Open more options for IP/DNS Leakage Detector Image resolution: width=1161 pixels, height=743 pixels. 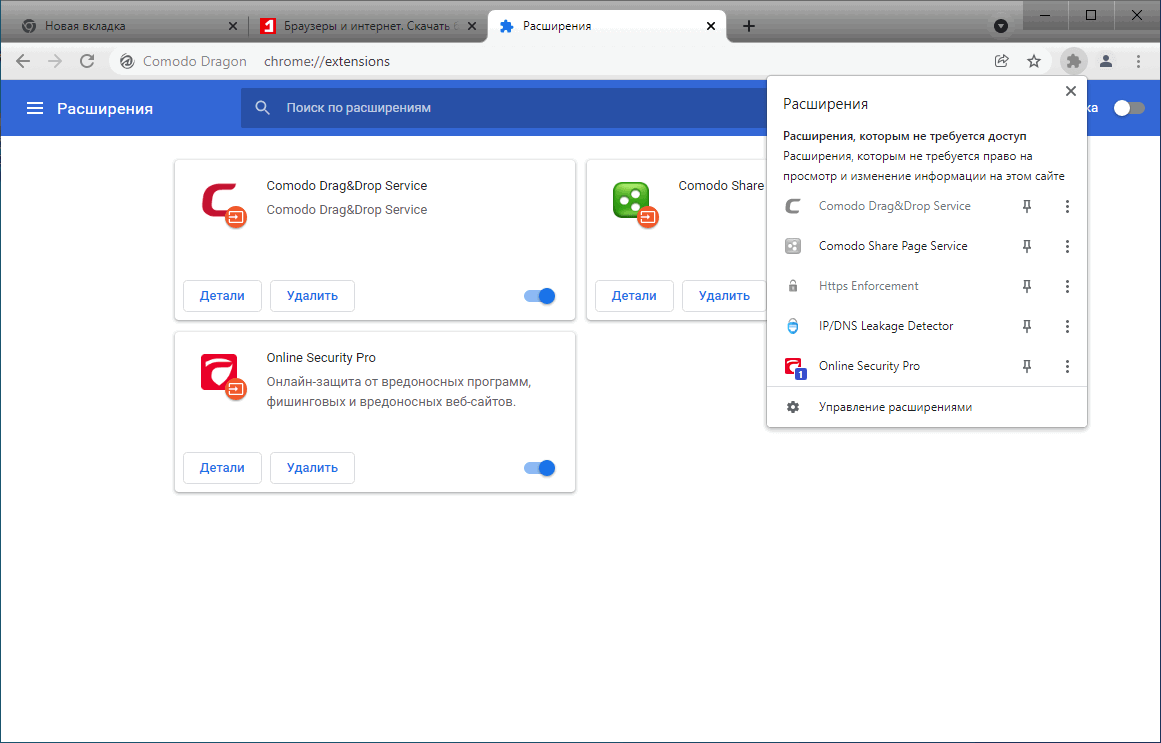point(1067,327)
